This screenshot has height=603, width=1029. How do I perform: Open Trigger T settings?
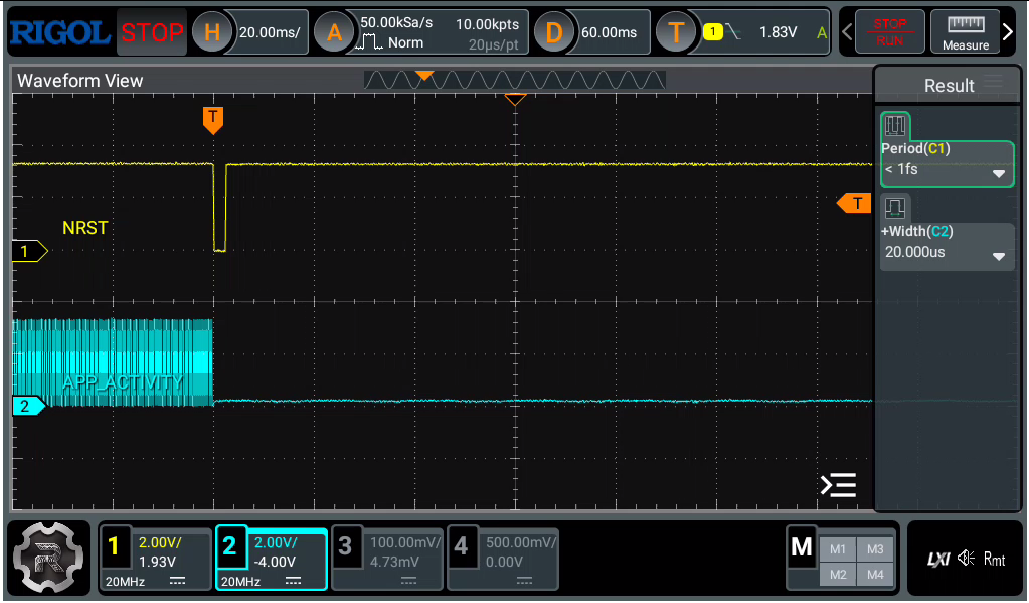click(676, 32)
